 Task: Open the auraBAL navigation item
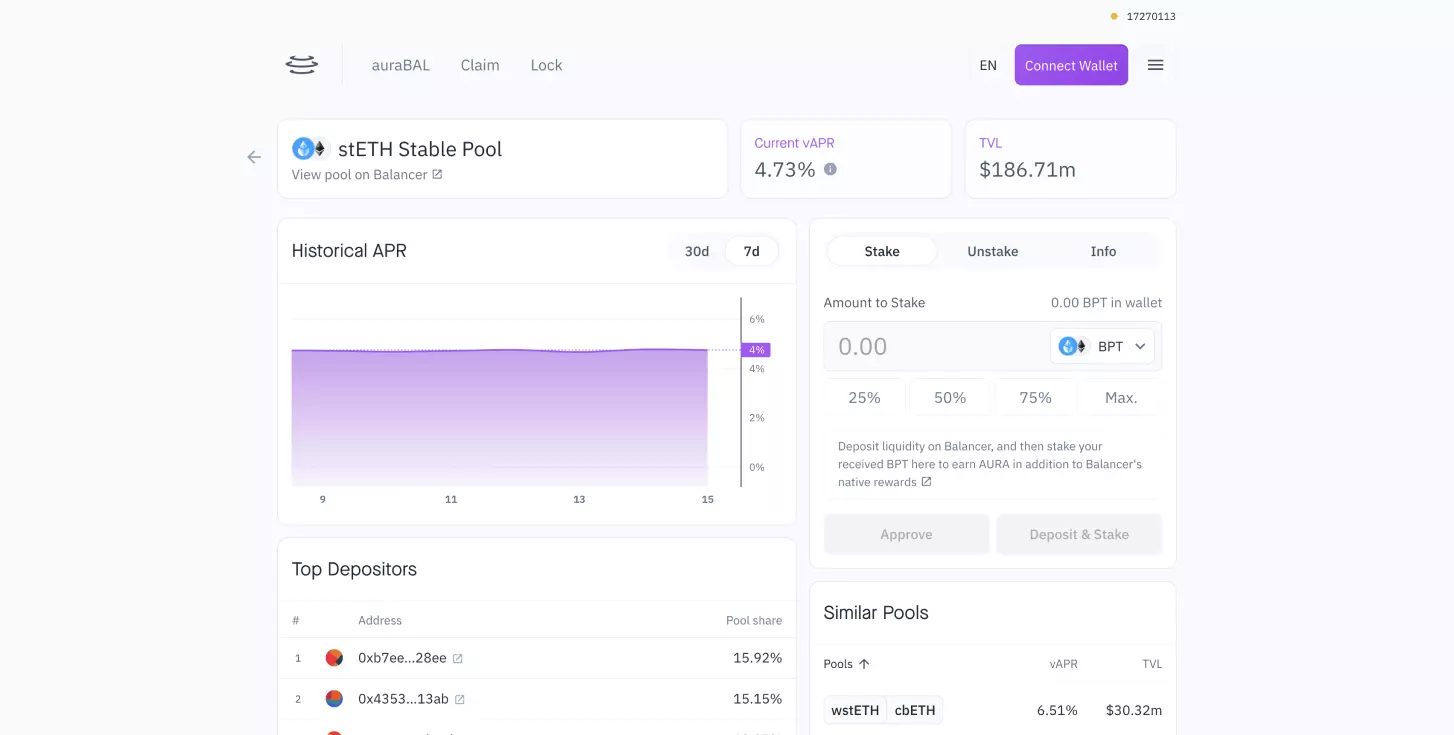401,65
